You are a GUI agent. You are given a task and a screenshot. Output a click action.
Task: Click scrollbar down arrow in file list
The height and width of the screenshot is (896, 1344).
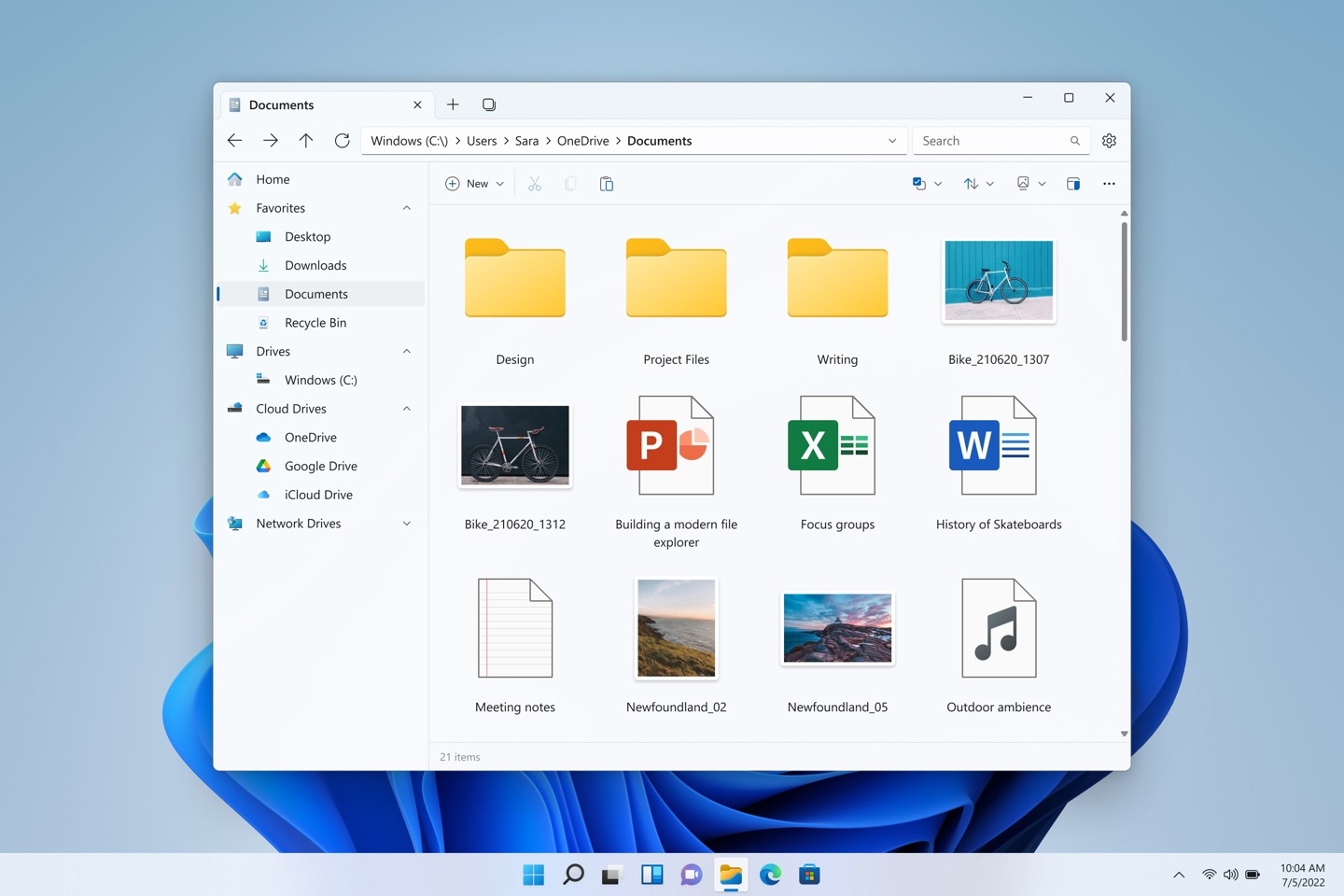pyautogui.click(x=1124, y=734)
